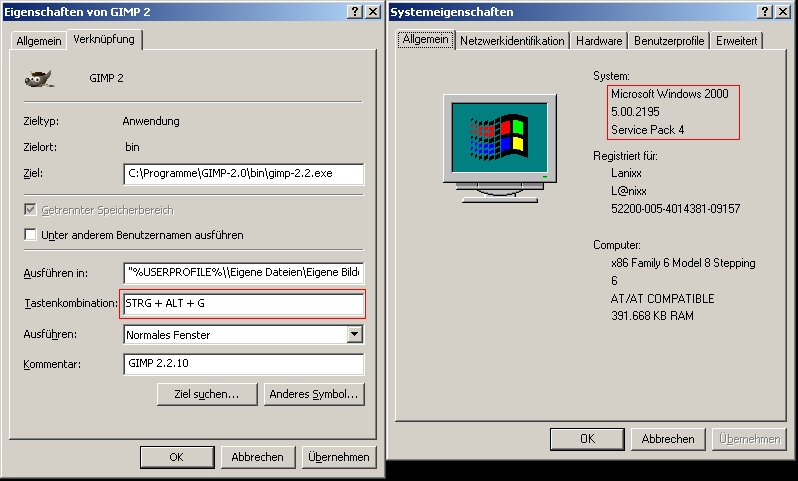This screenshot has height=481, width=798.
Task: Enable Unter anderem Benutzernamen ausführen checkbox
Action: 30,235
